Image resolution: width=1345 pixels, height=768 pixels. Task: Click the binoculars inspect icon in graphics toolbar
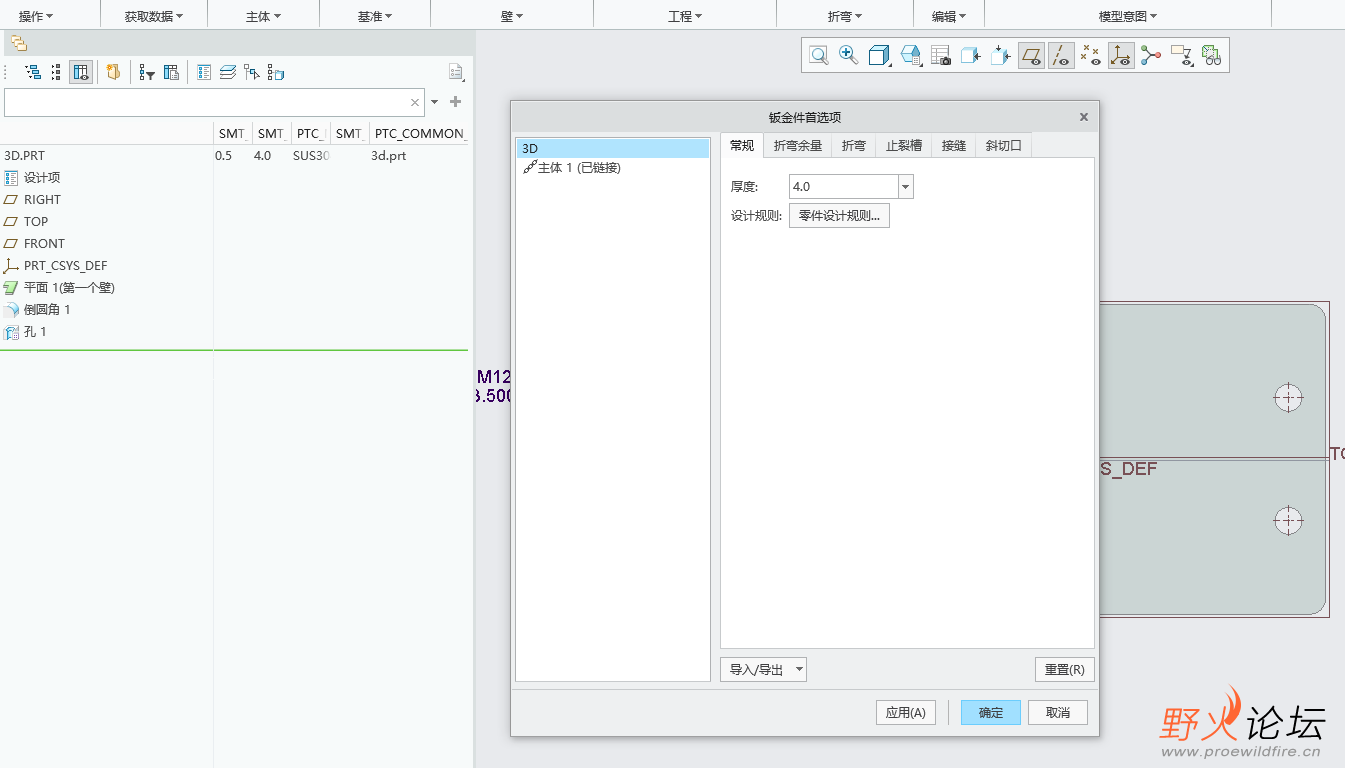[1212, 56]
